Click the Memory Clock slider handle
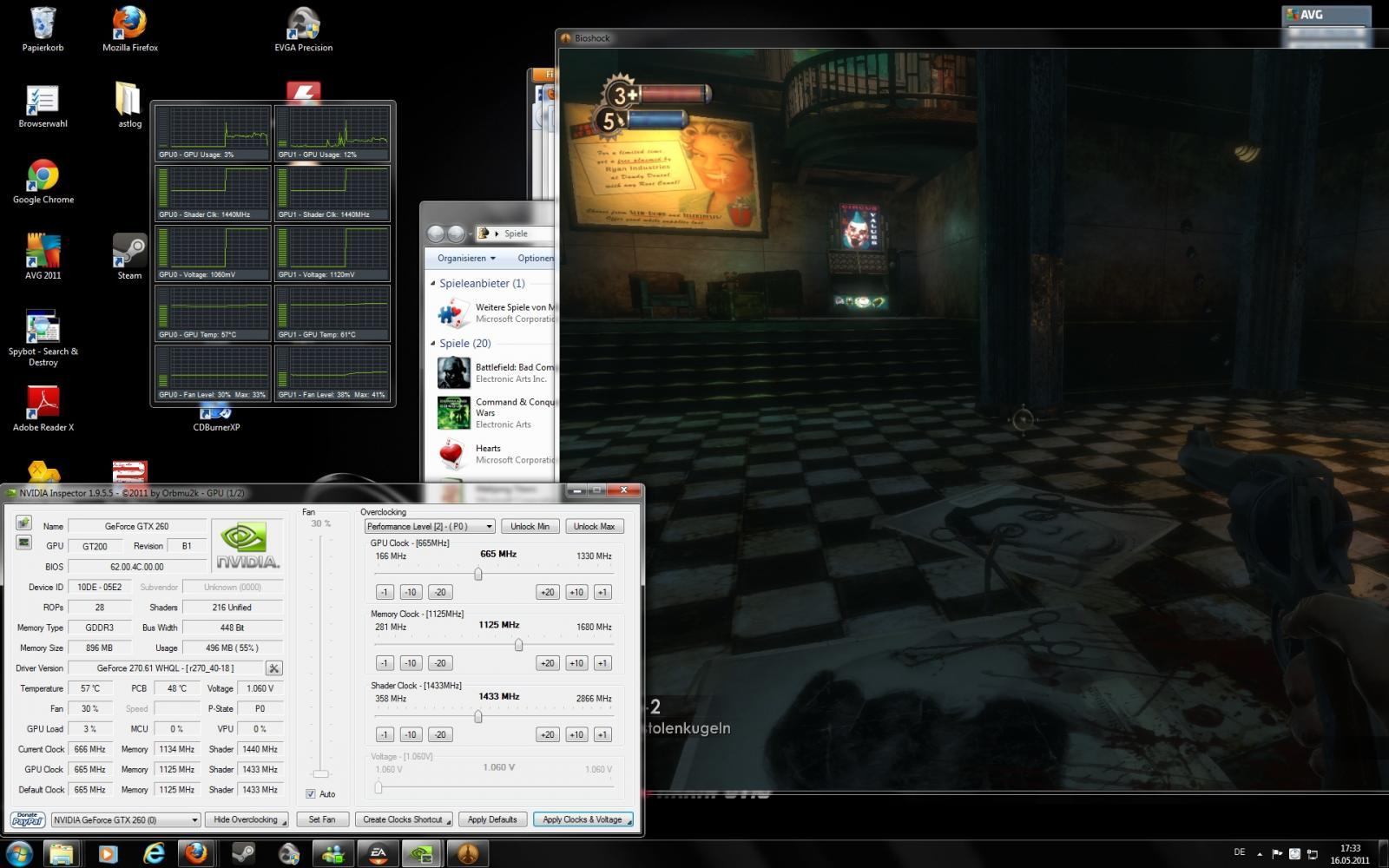Viewport: 1389px width, 868px height. 518,645
